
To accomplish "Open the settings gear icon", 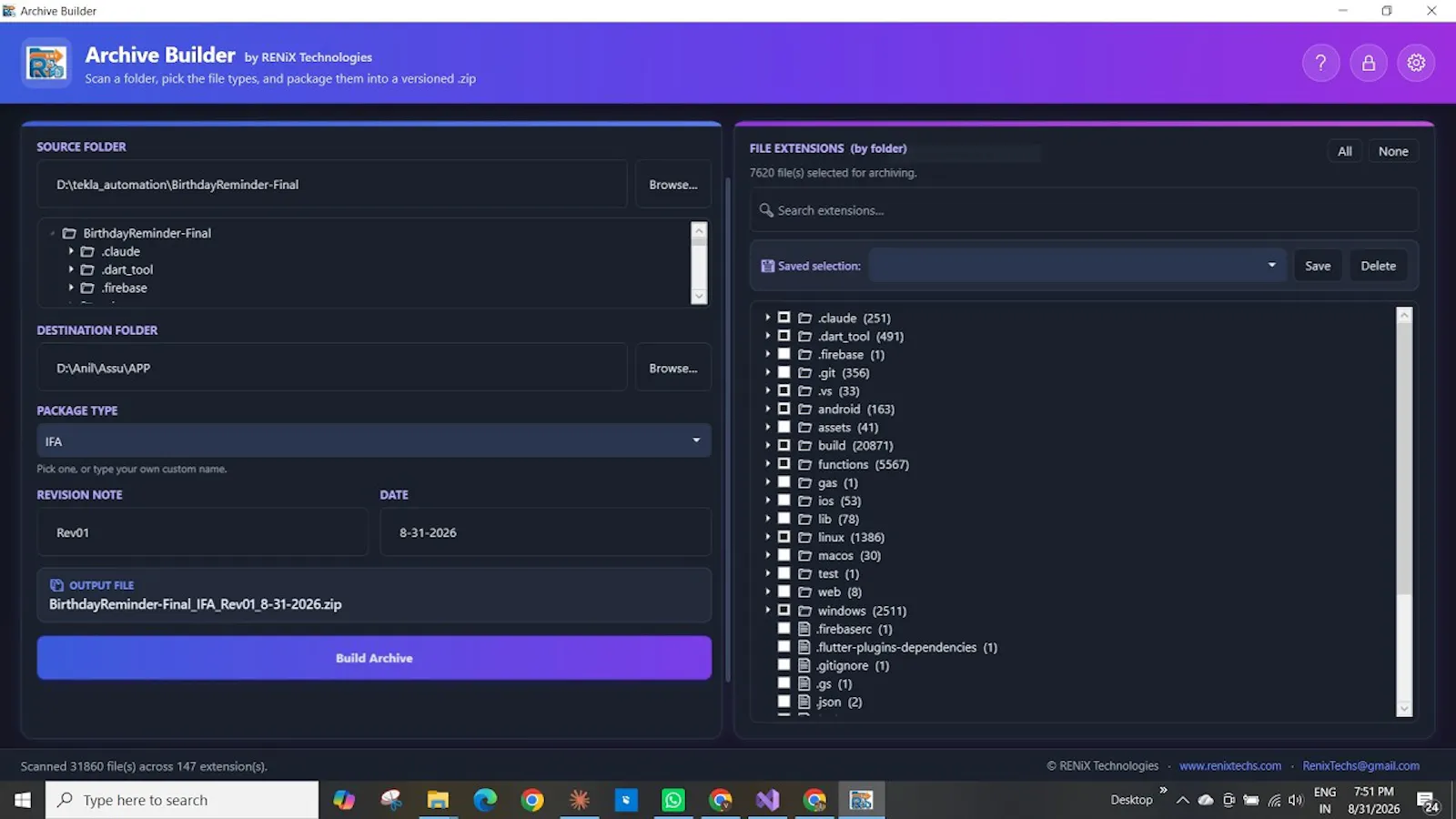I will pyautogui.click(x=1416, y=63).
